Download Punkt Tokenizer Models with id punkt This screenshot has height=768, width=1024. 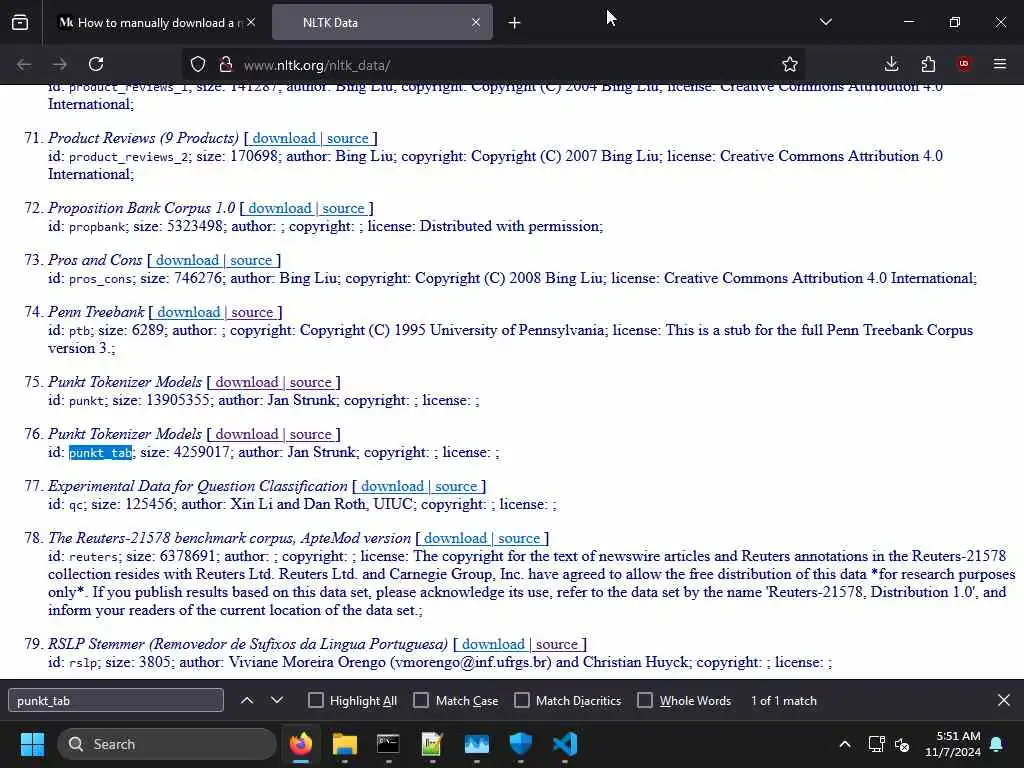point(247,383)
